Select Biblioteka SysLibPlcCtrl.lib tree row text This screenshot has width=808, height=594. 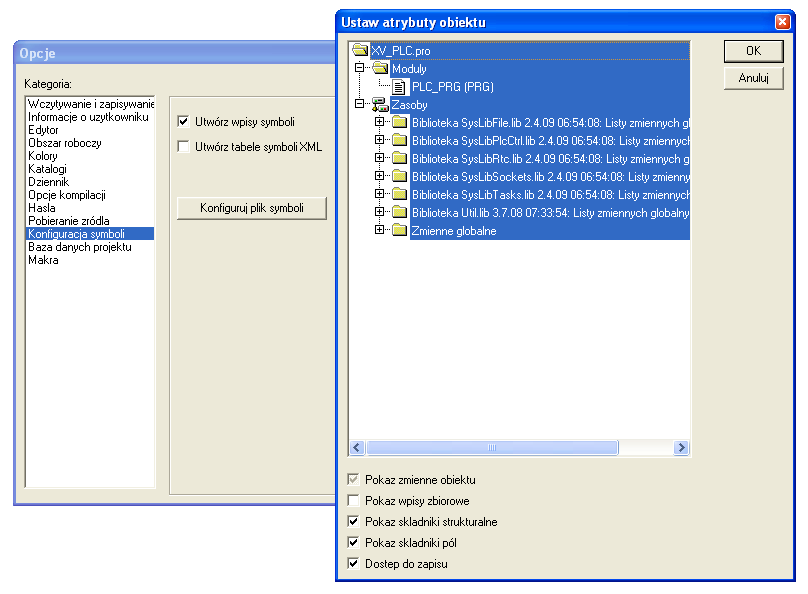click(x=550, y=141)
